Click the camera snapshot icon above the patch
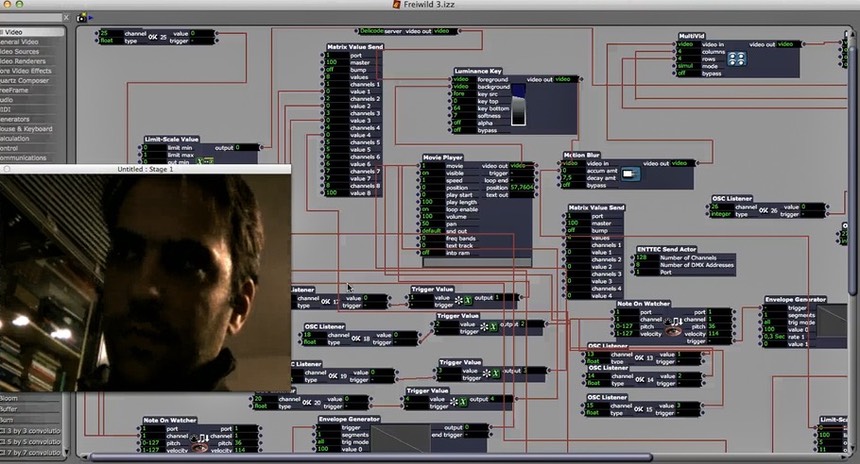This screenshot has height=464, width=860. pyautogui.click(x=80, y=17)
